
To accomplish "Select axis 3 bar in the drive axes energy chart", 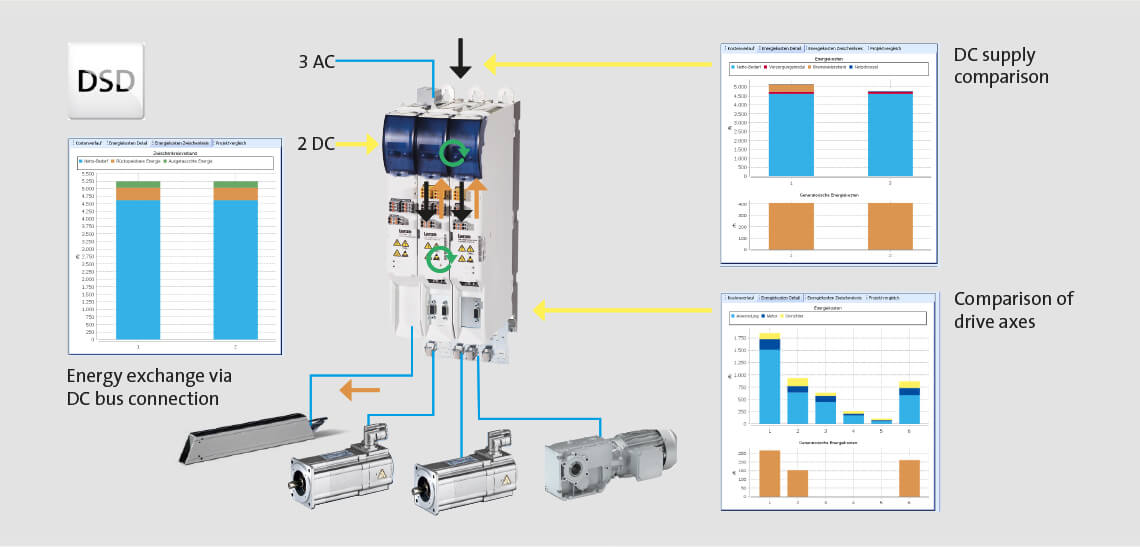I will coord(825,408).
